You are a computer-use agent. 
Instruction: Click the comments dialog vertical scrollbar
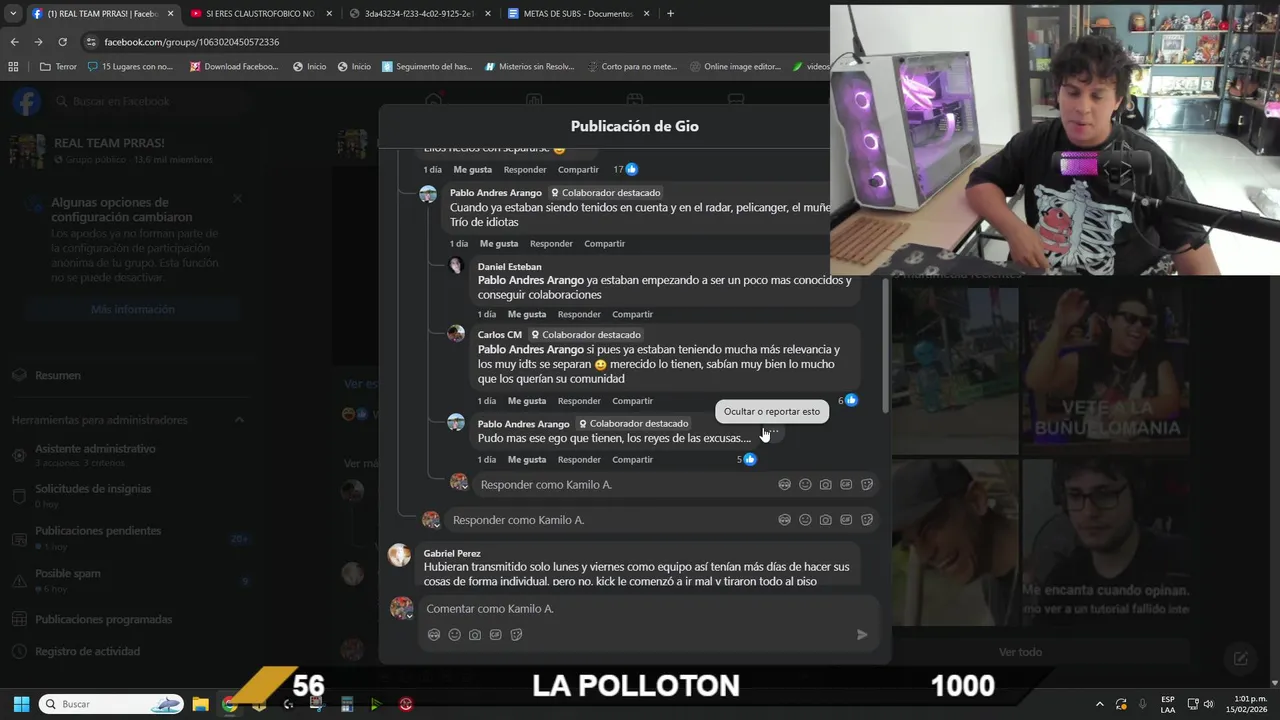(885, 345)
